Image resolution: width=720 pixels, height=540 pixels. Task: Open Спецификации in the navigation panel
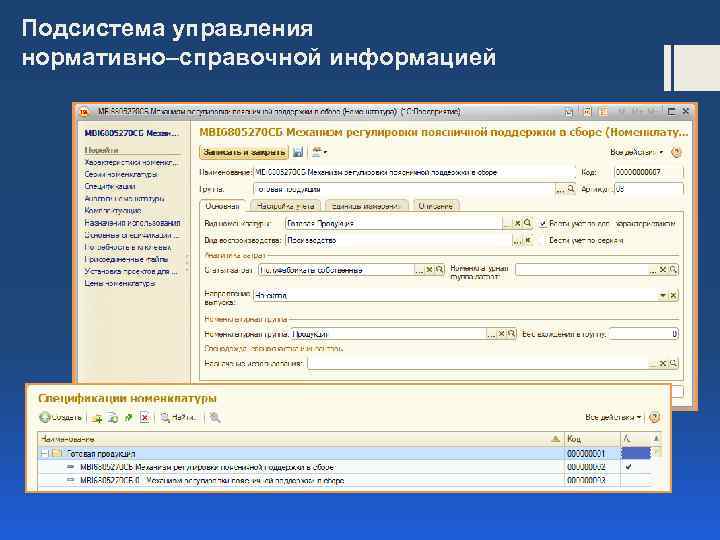110,186
